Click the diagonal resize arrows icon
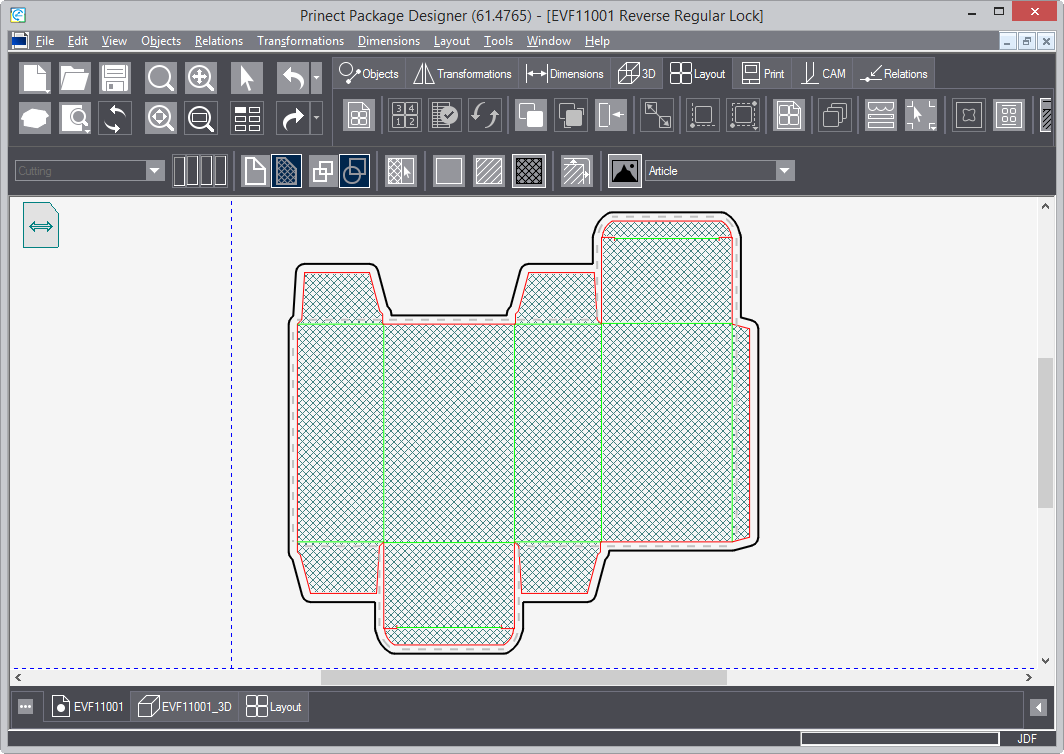The image size is (1064, 754). [657, 115]
